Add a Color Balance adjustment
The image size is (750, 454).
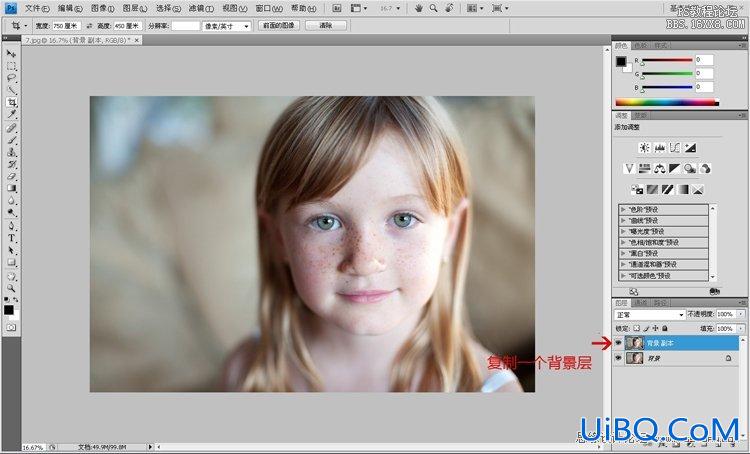660,168
